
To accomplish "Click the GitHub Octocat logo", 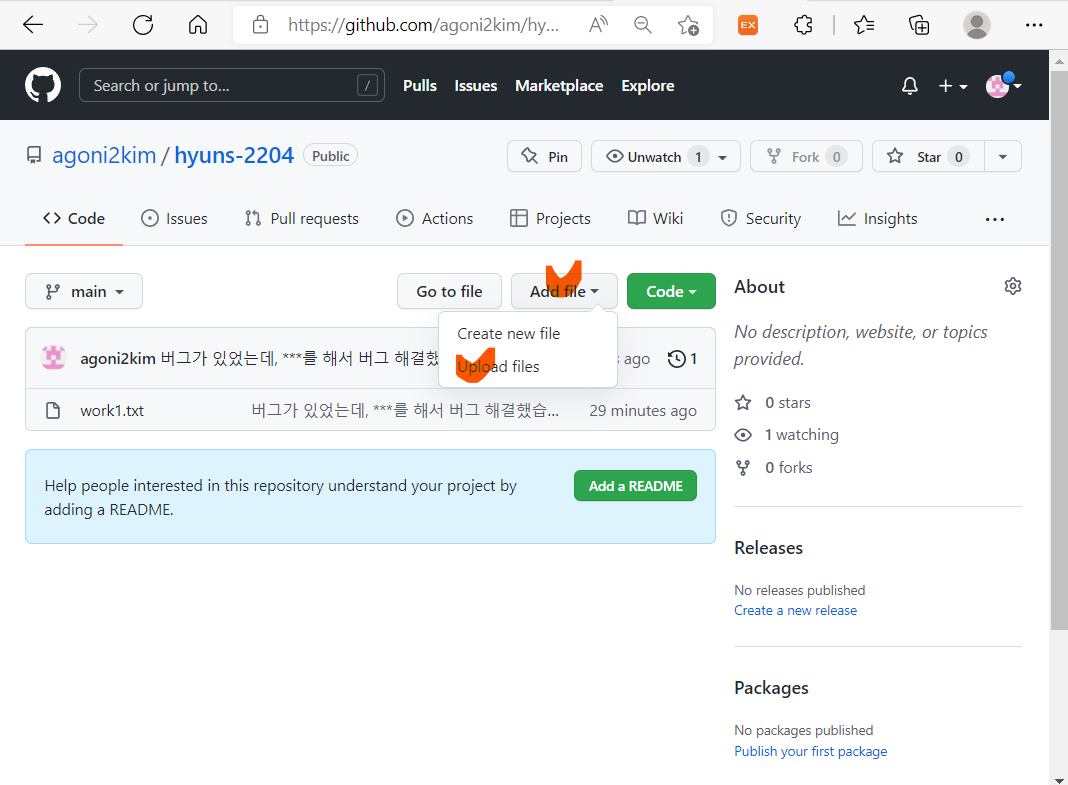I will click(x=43, y=85).
